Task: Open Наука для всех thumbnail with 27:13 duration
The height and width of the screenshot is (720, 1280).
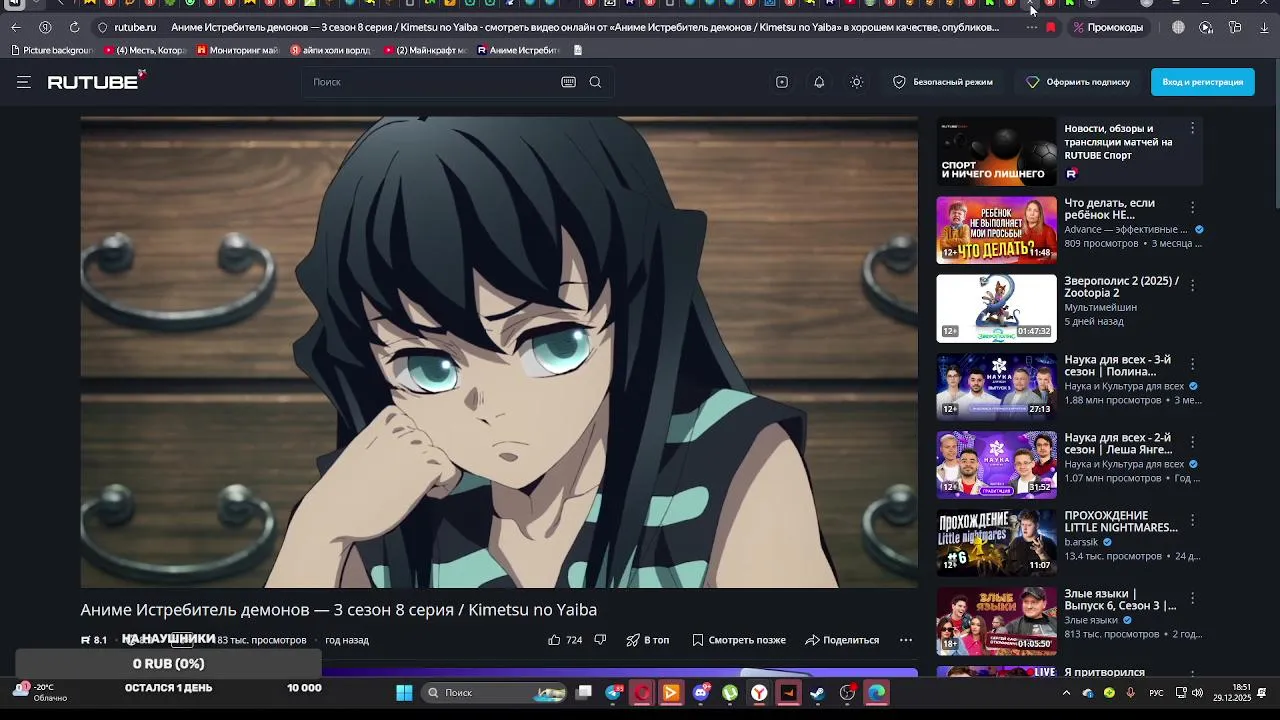Action: click(996, 386)
